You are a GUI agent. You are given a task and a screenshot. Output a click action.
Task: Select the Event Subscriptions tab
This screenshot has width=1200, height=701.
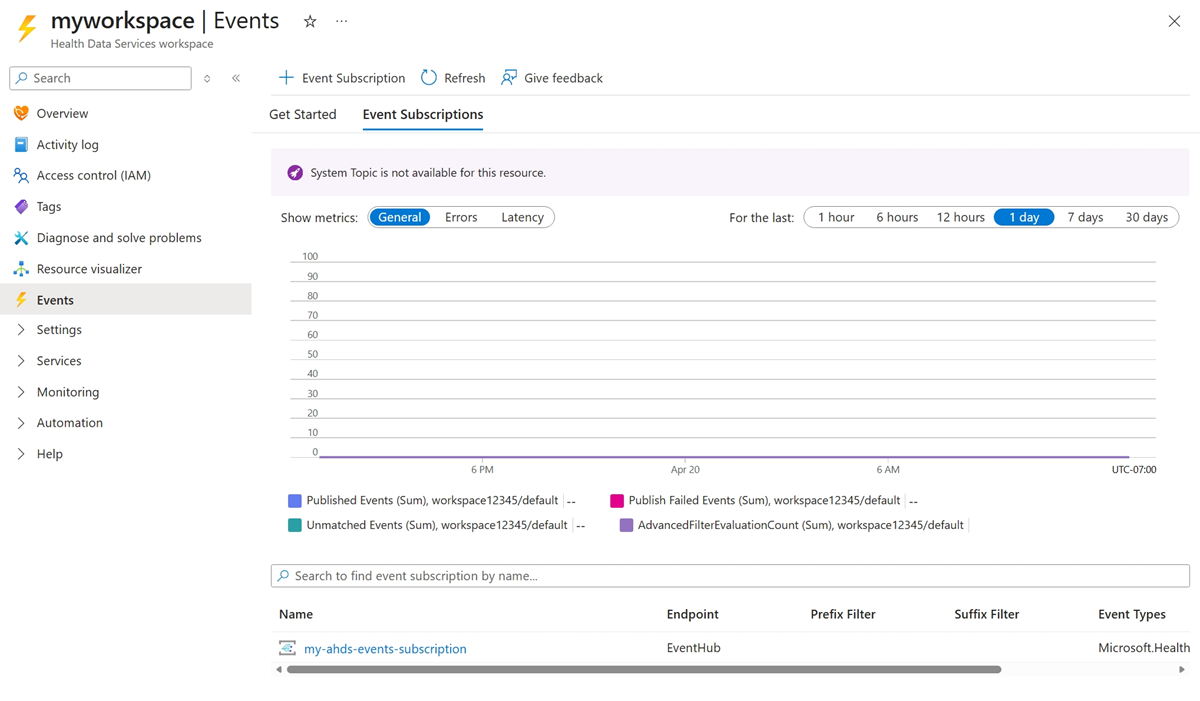tap(423, 114)
